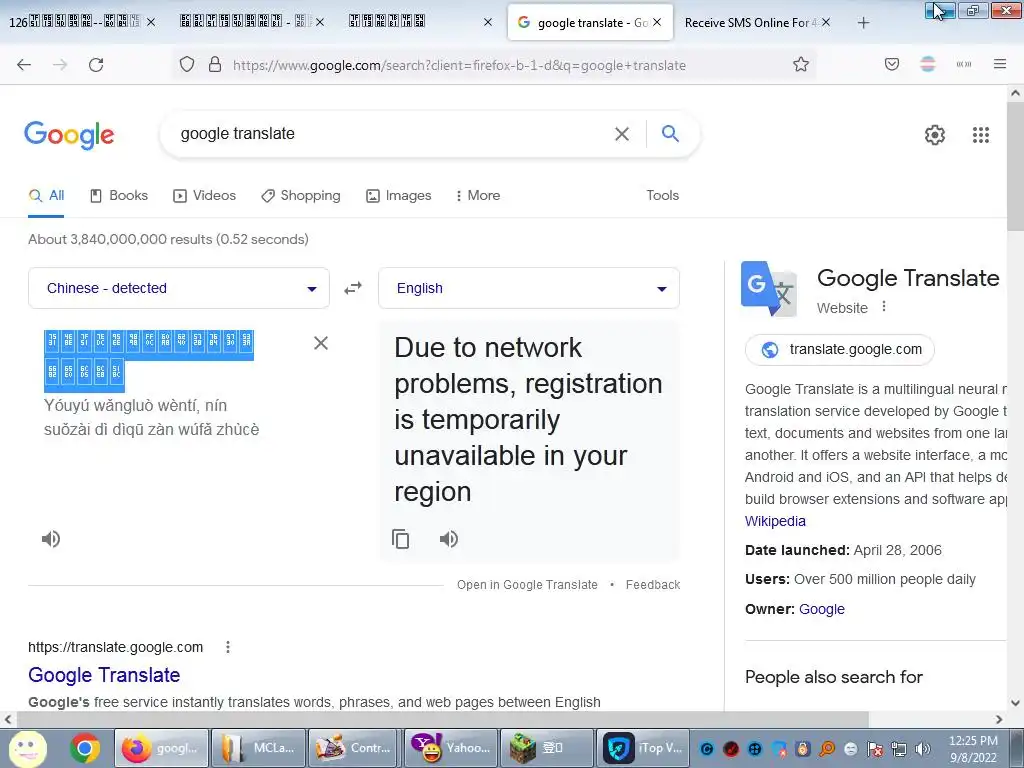Screen dimensions: 1024x768
Task: Reload the current page
Action: 96,65
